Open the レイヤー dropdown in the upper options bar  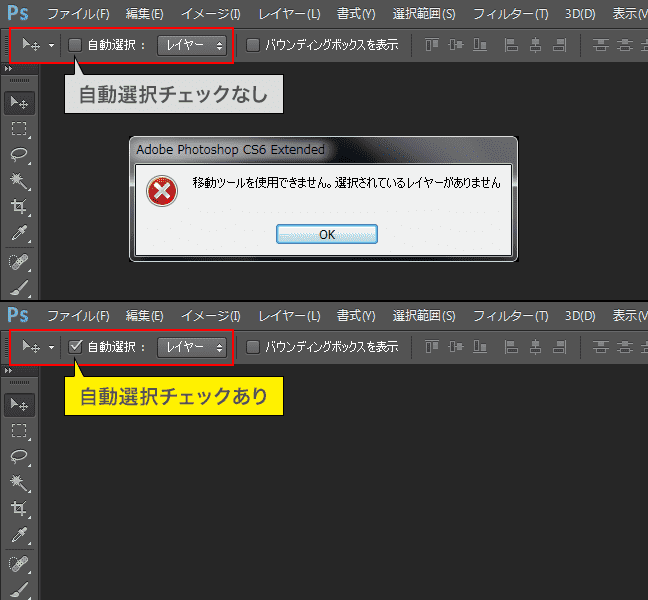point(193,45)
